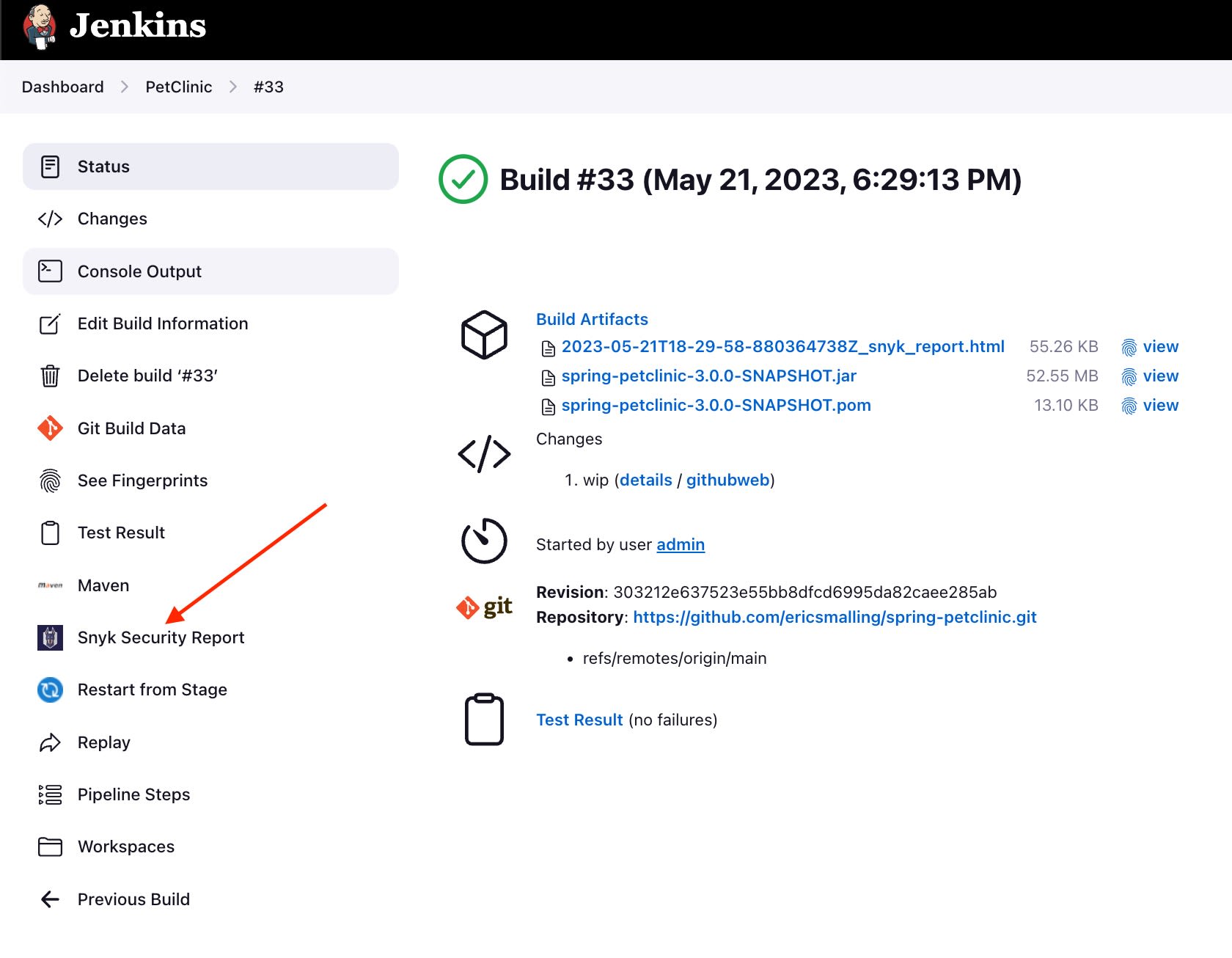Screen dimensions: 1232x958
Task: Click the Build #33 heading text
Action: [760, 180]
